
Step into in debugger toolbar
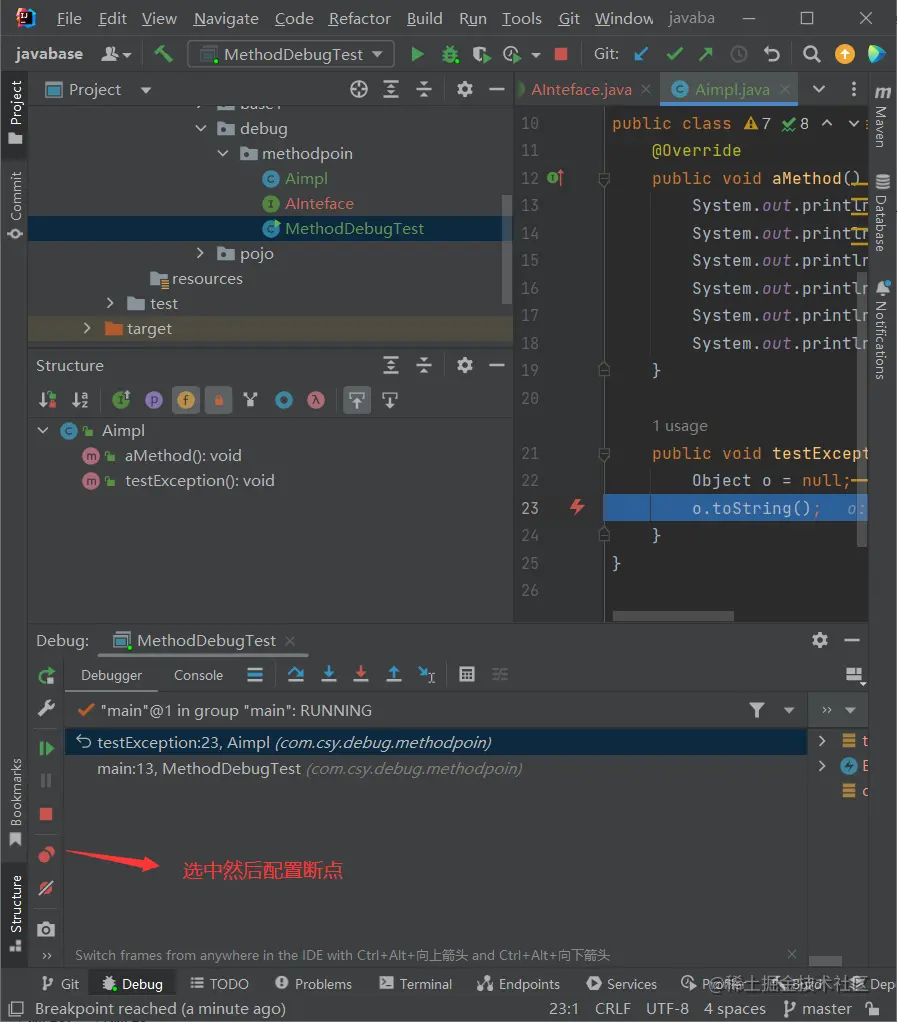pyautogui.click(x=329, y=674)
